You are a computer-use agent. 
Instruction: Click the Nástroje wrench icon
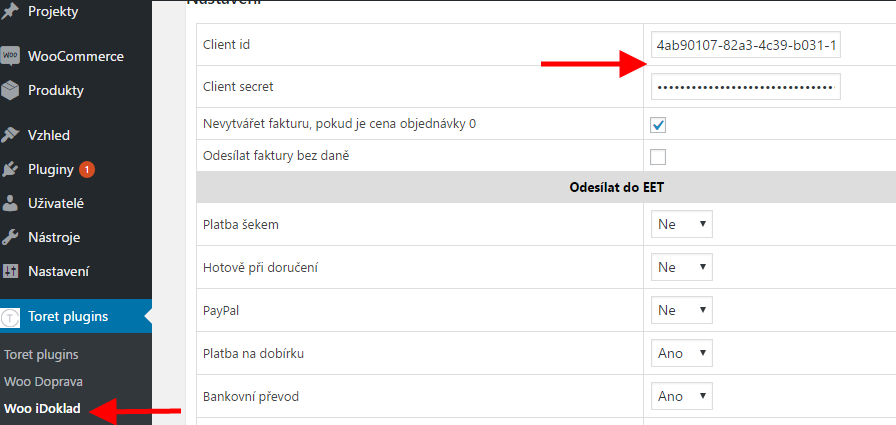tap(10, 237)
